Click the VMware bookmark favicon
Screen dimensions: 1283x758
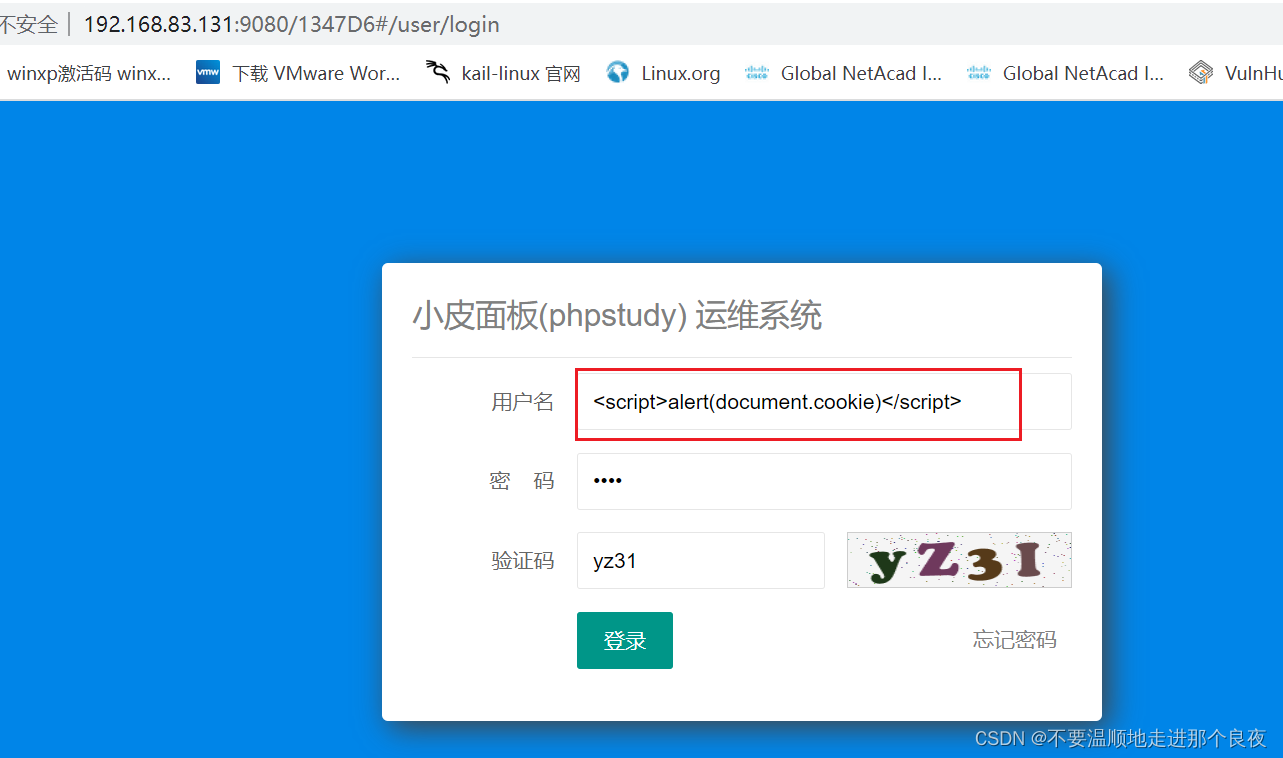207,72
